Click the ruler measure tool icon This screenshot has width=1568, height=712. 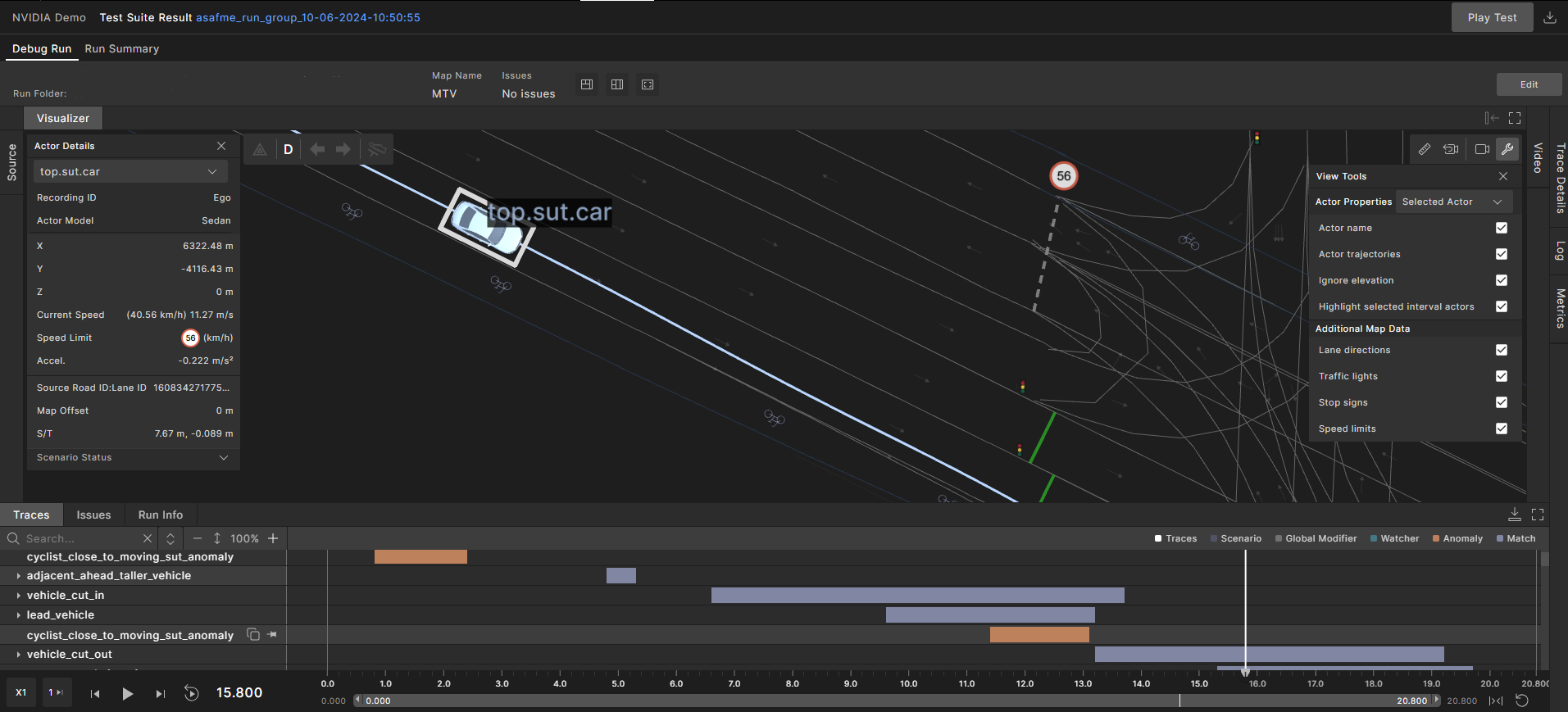1425,149
